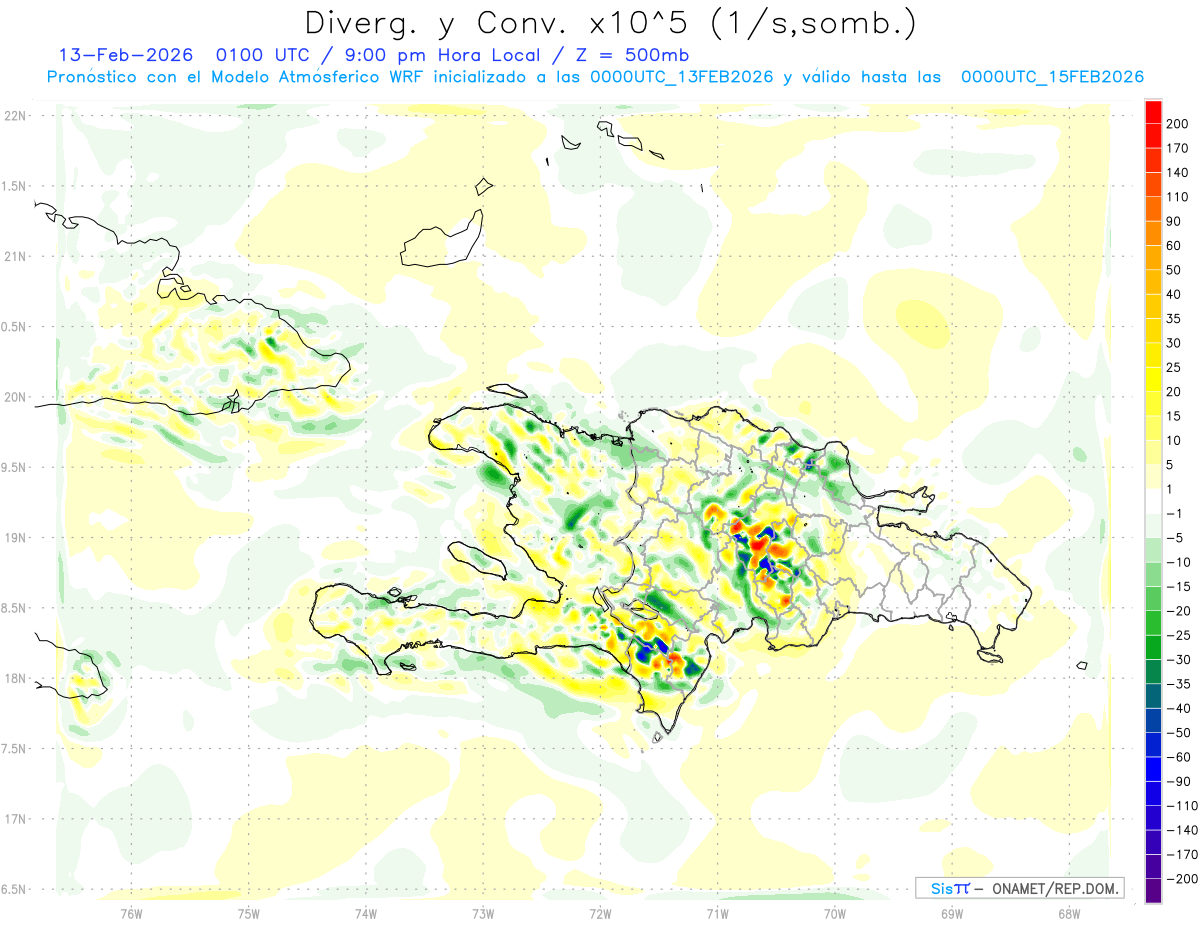Click the -5 color bar label

1174,538
